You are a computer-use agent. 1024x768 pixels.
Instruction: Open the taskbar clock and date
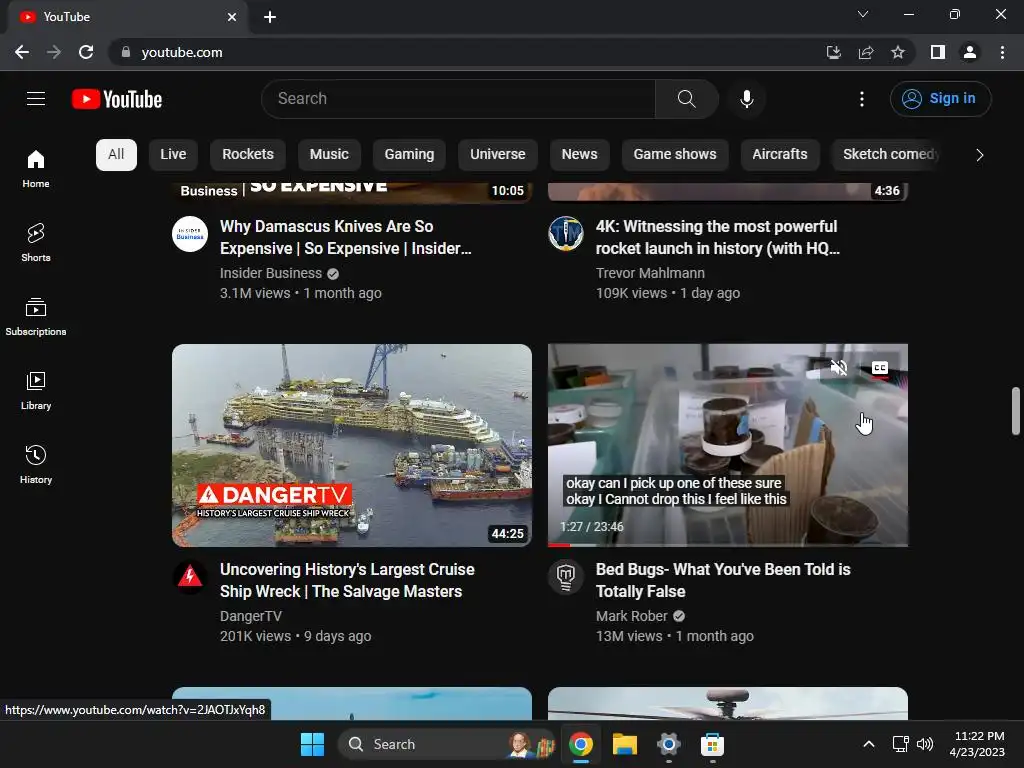click(x=978, y=744)
